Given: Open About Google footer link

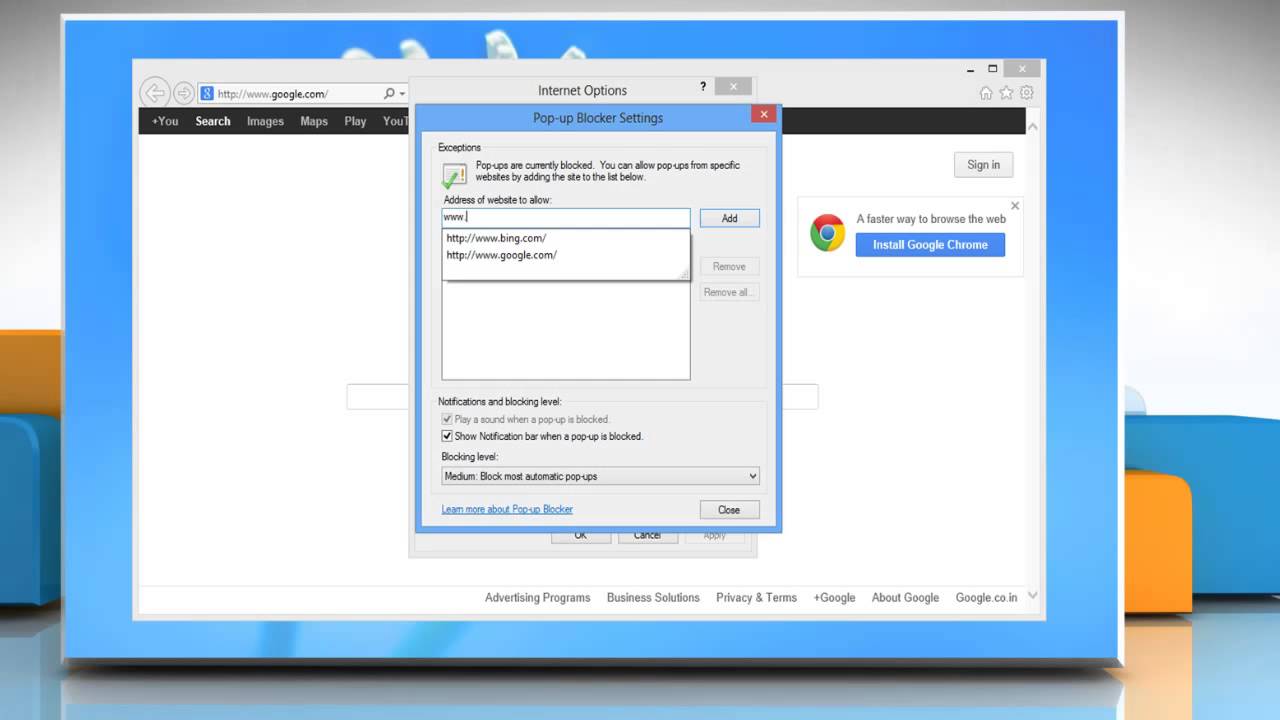Looking at the screenshot, I should click(x=905, y=597).
